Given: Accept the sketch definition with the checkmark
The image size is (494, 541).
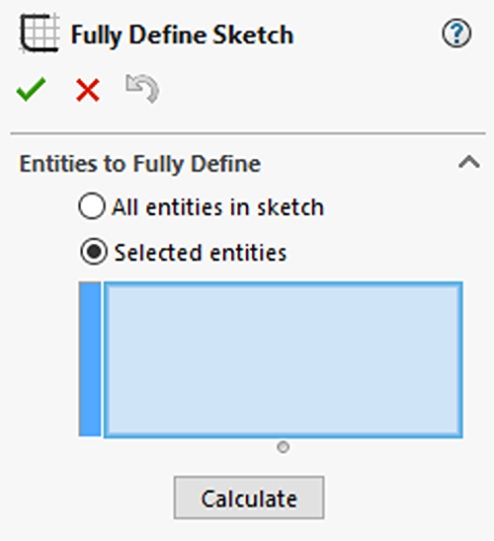Looking at the screenshot, I should click(x=31, y=89).
